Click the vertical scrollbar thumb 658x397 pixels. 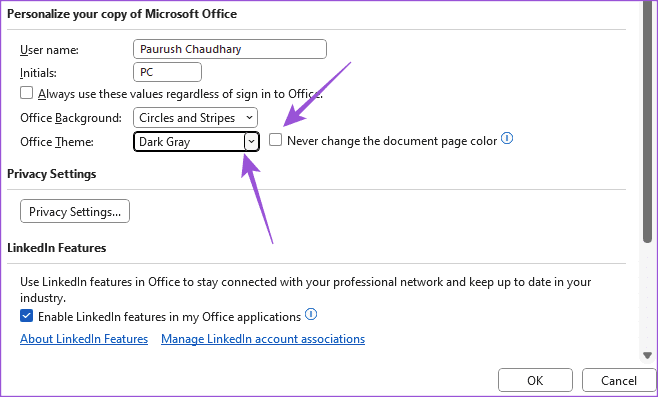647,122
